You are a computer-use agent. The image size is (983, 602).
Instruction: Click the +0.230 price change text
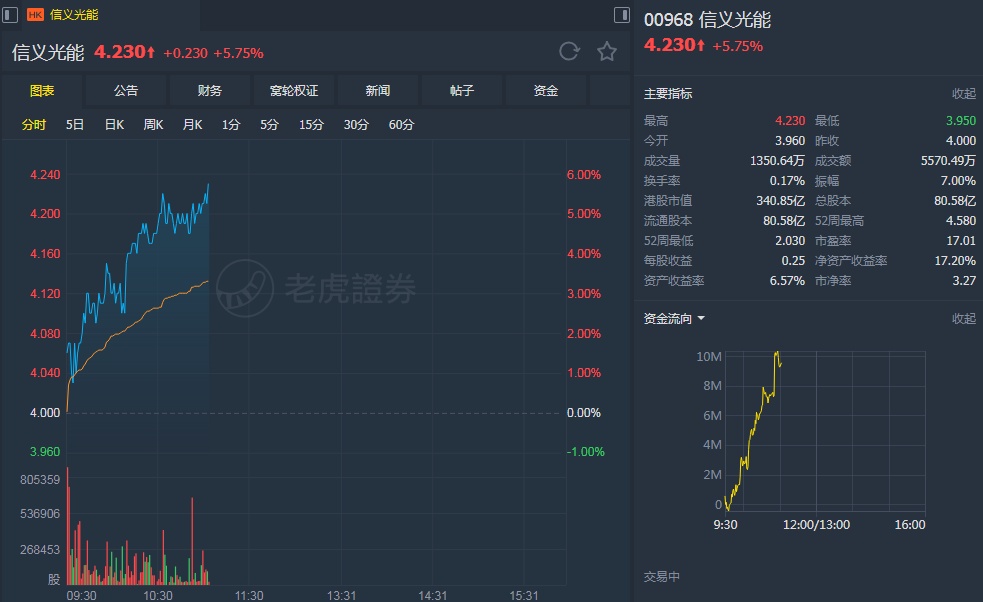186,53
